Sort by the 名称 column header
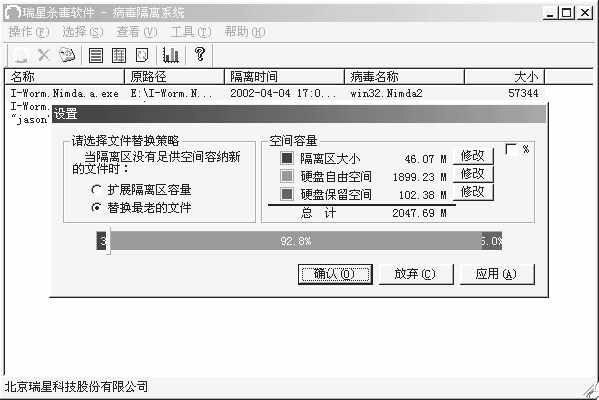This screenshot has width=599, height=400. [65, 77]
